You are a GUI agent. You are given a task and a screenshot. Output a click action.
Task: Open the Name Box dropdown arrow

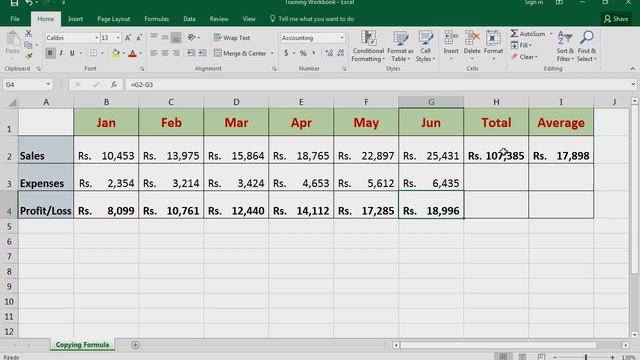48,84
